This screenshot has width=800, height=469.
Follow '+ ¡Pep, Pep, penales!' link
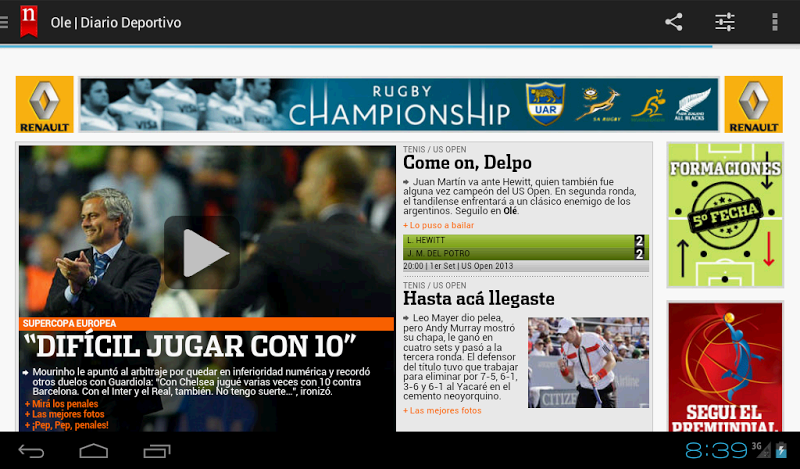[x=67, y=425]
